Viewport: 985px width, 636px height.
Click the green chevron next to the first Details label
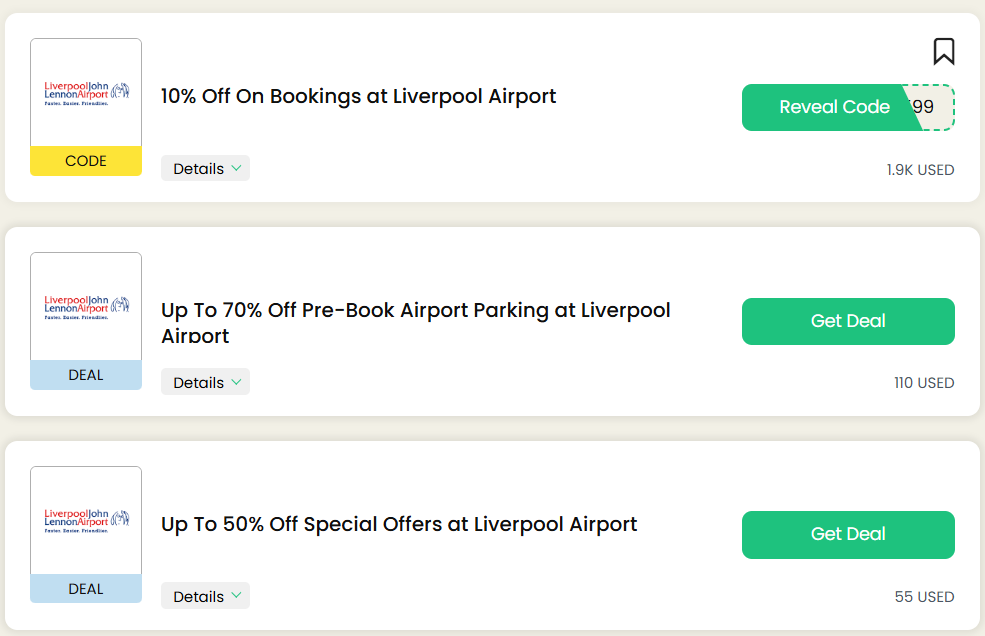tap(235, 168)
